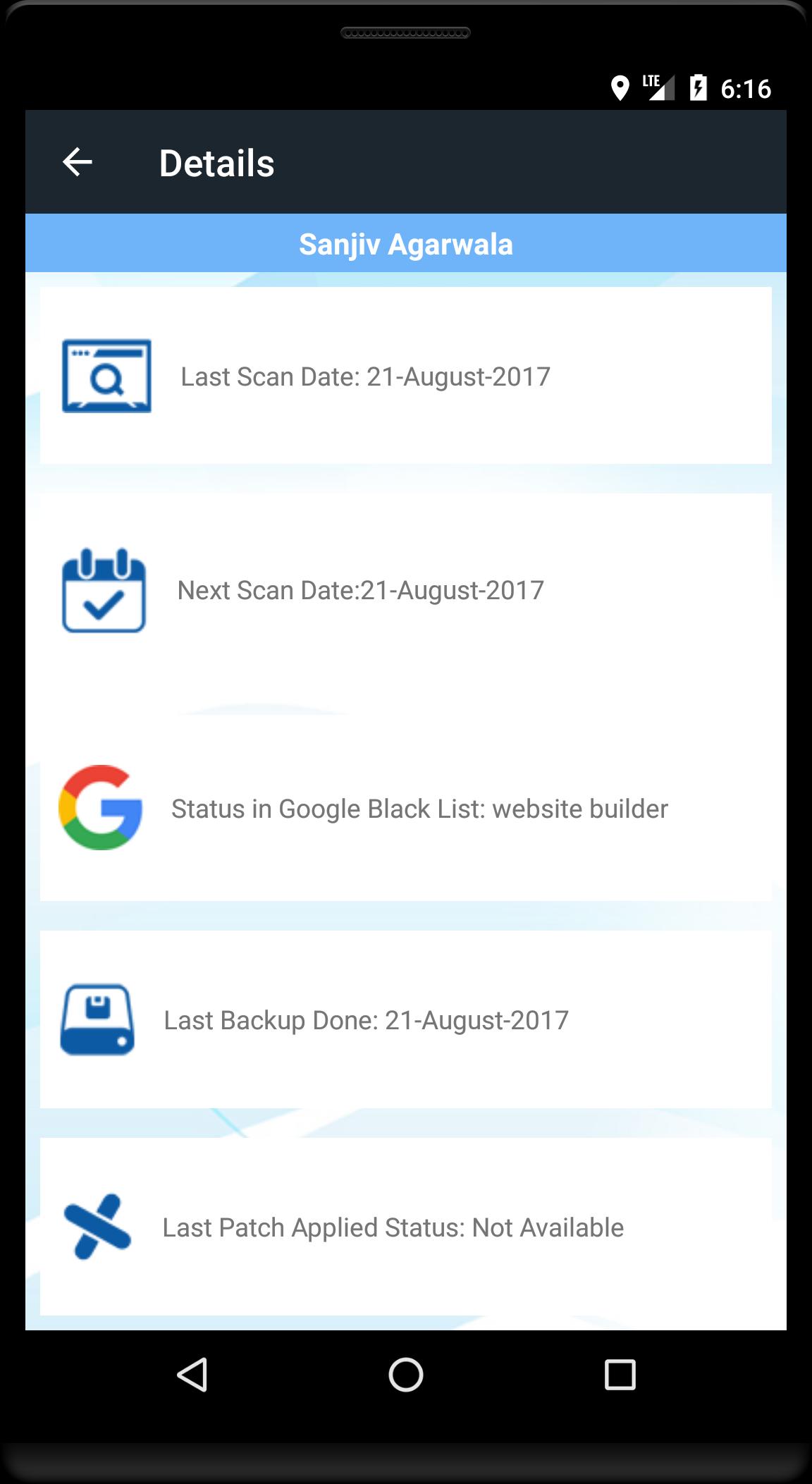Tap the back arrow in Details header
This screenshot has width=812, height=1484.
78,162
